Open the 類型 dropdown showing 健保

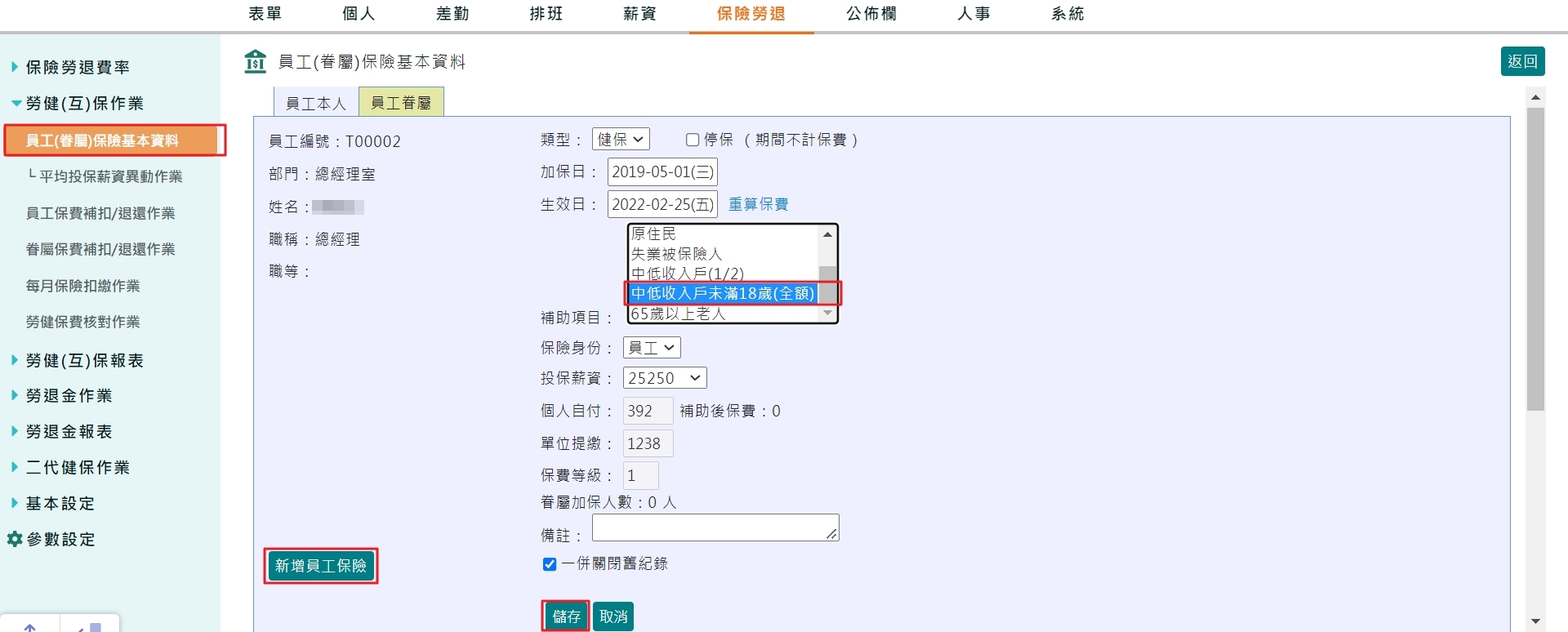pyautogui.click(x=621, y=140)
